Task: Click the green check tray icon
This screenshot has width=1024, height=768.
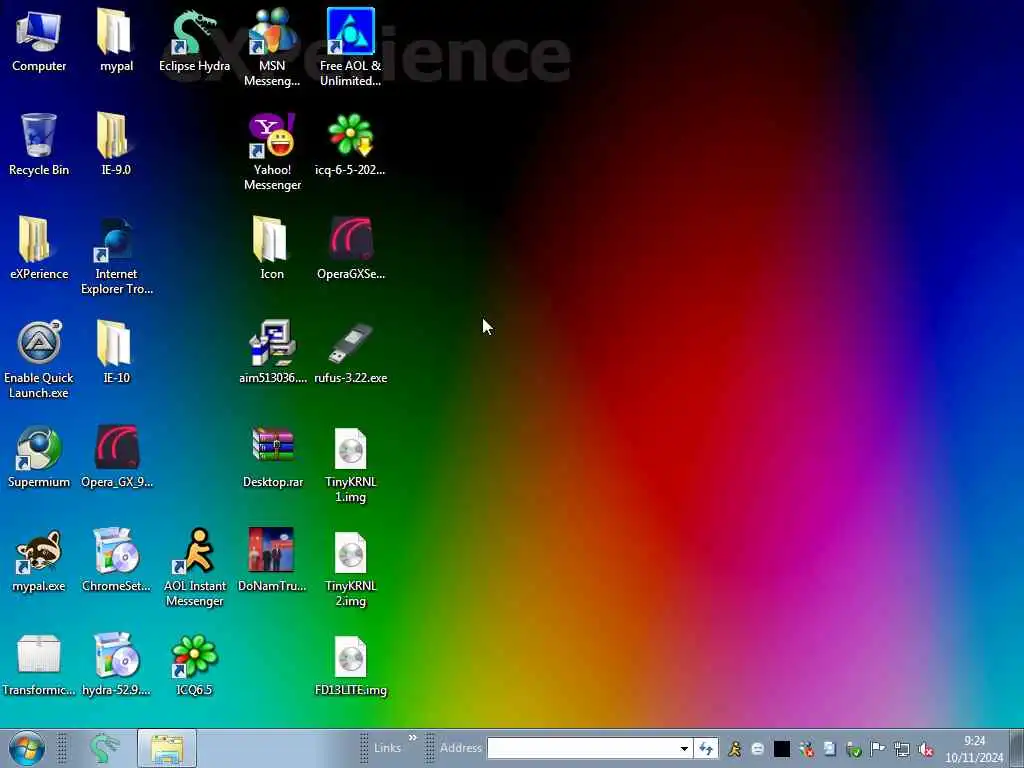Action: pyautogui.click(x=854, y=749)
